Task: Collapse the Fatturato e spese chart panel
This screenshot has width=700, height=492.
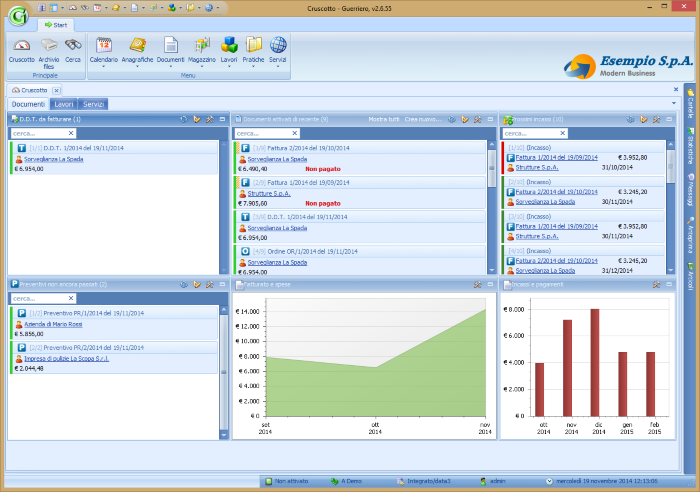Action: point(490,284)
